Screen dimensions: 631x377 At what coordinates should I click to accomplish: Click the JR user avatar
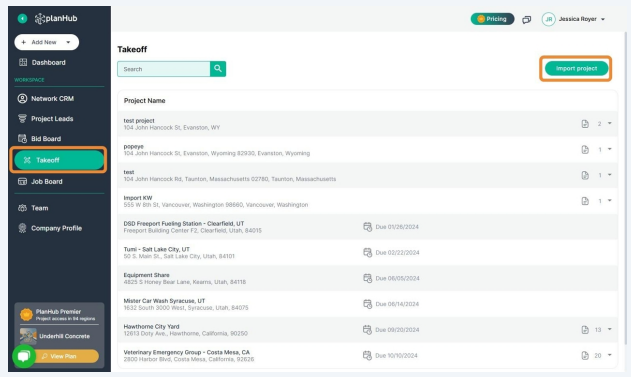549,19
